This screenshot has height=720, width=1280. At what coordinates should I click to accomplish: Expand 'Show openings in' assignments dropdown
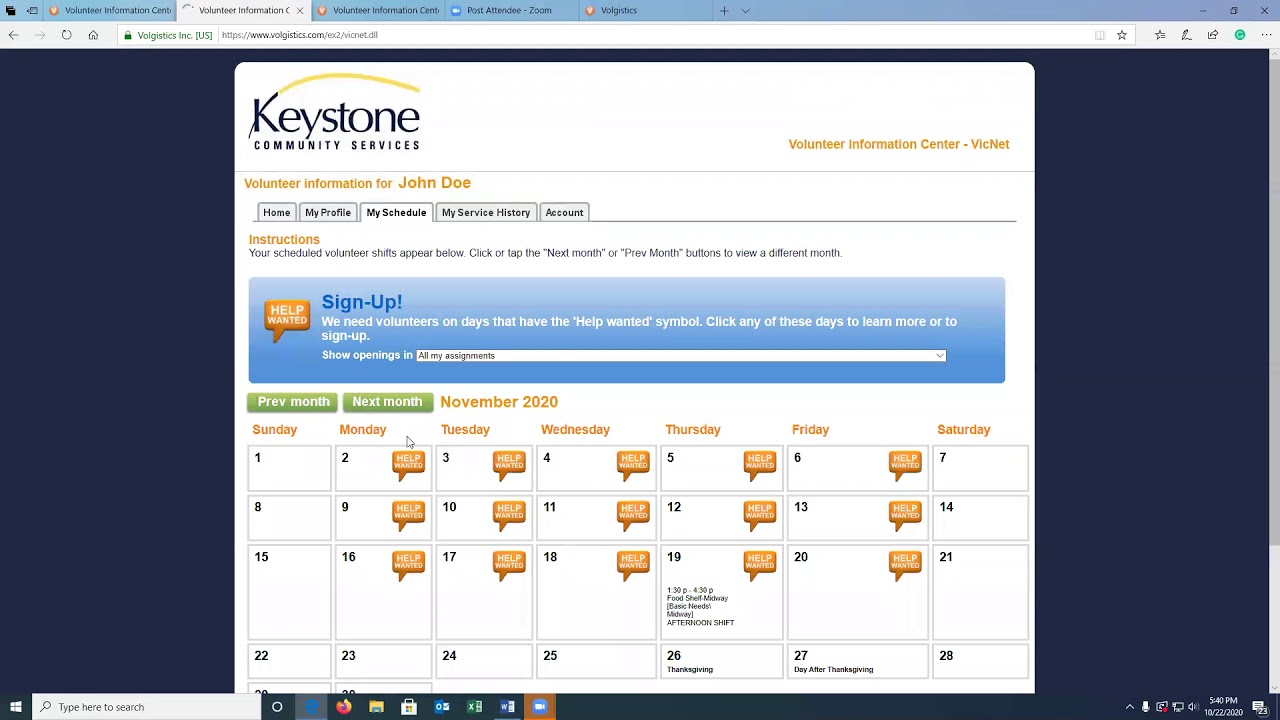point(680,355)
